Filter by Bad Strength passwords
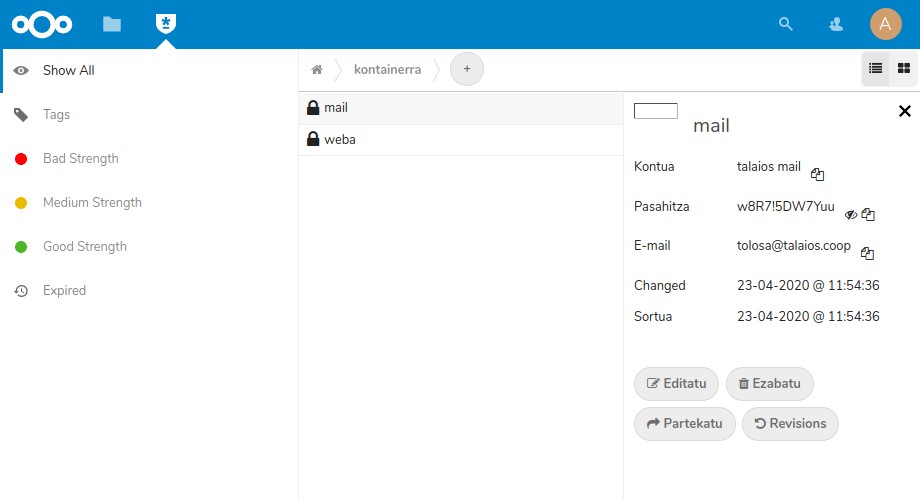920x499 pixels. (x=80, y=159)
